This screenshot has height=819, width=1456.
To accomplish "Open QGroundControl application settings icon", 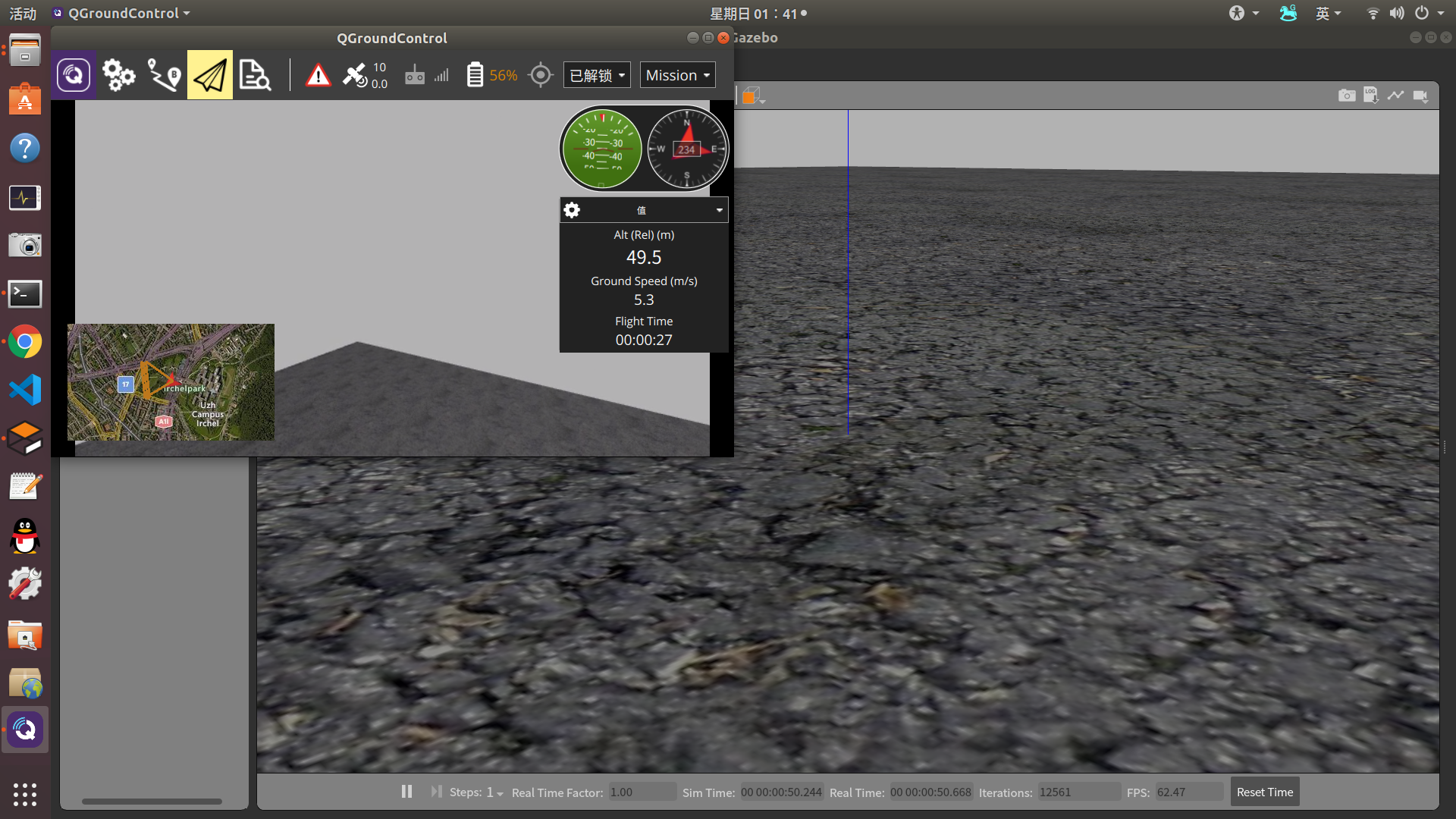I will click(x=74, y=75).
